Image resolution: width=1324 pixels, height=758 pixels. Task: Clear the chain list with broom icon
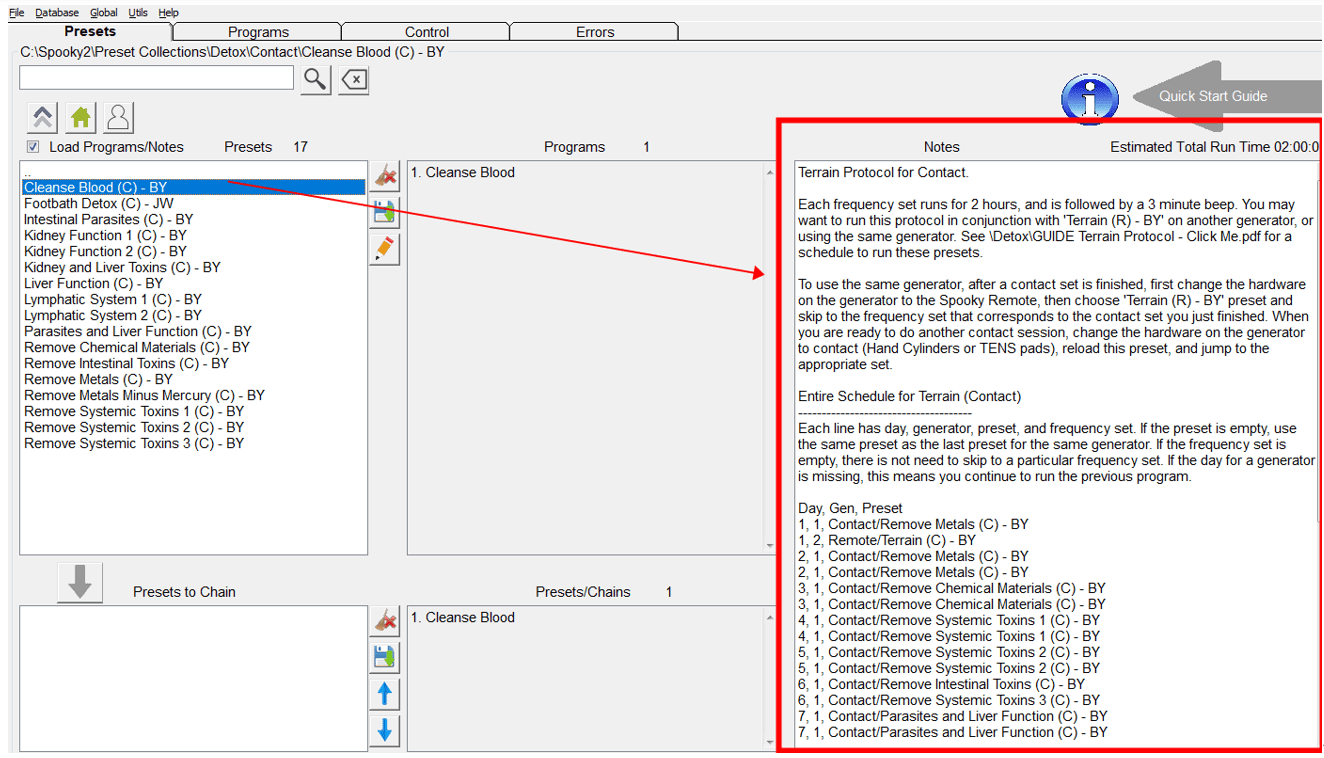coord(384,621)
